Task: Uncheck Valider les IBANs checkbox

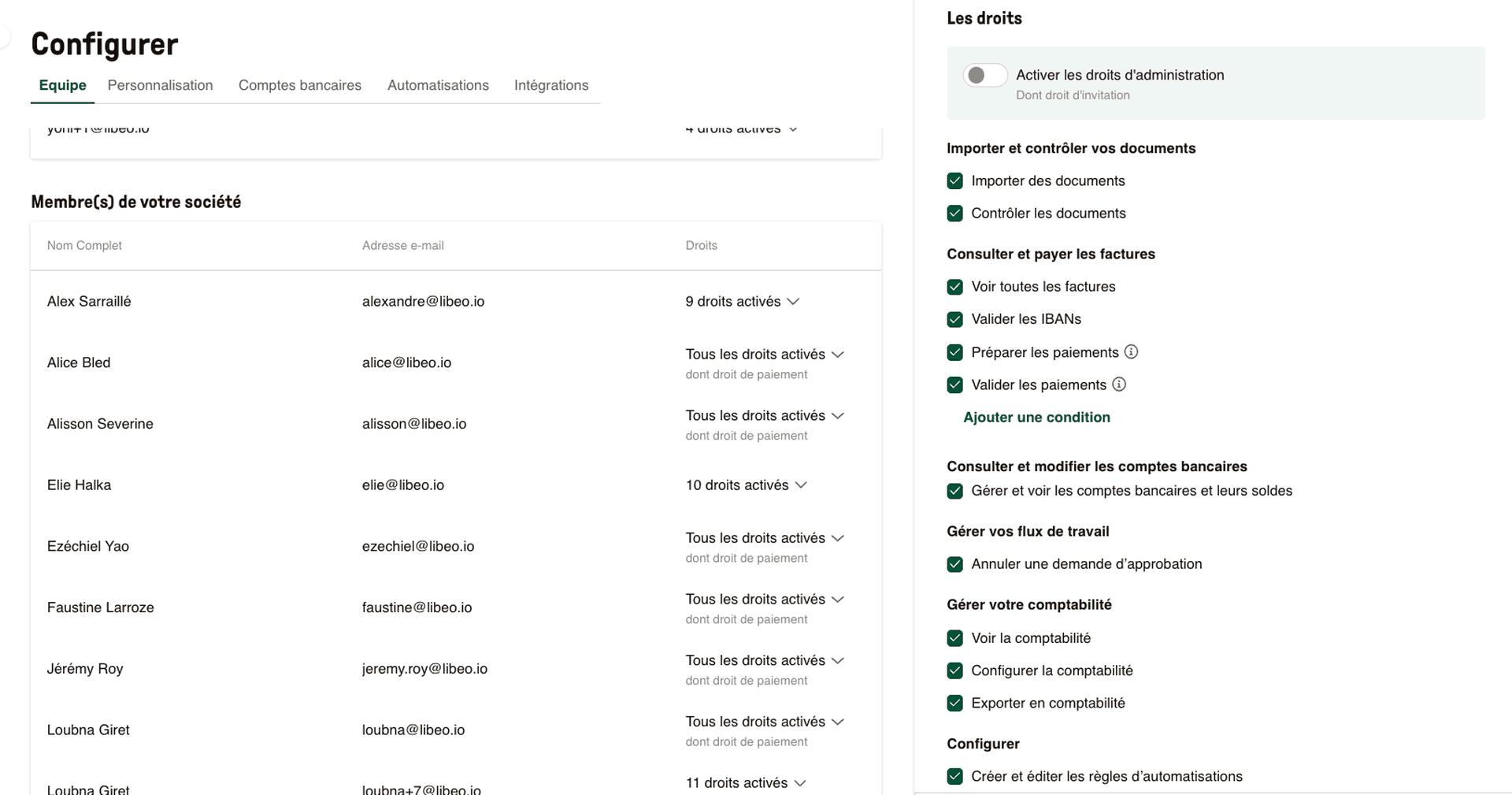Action: [x=955, y=319]
